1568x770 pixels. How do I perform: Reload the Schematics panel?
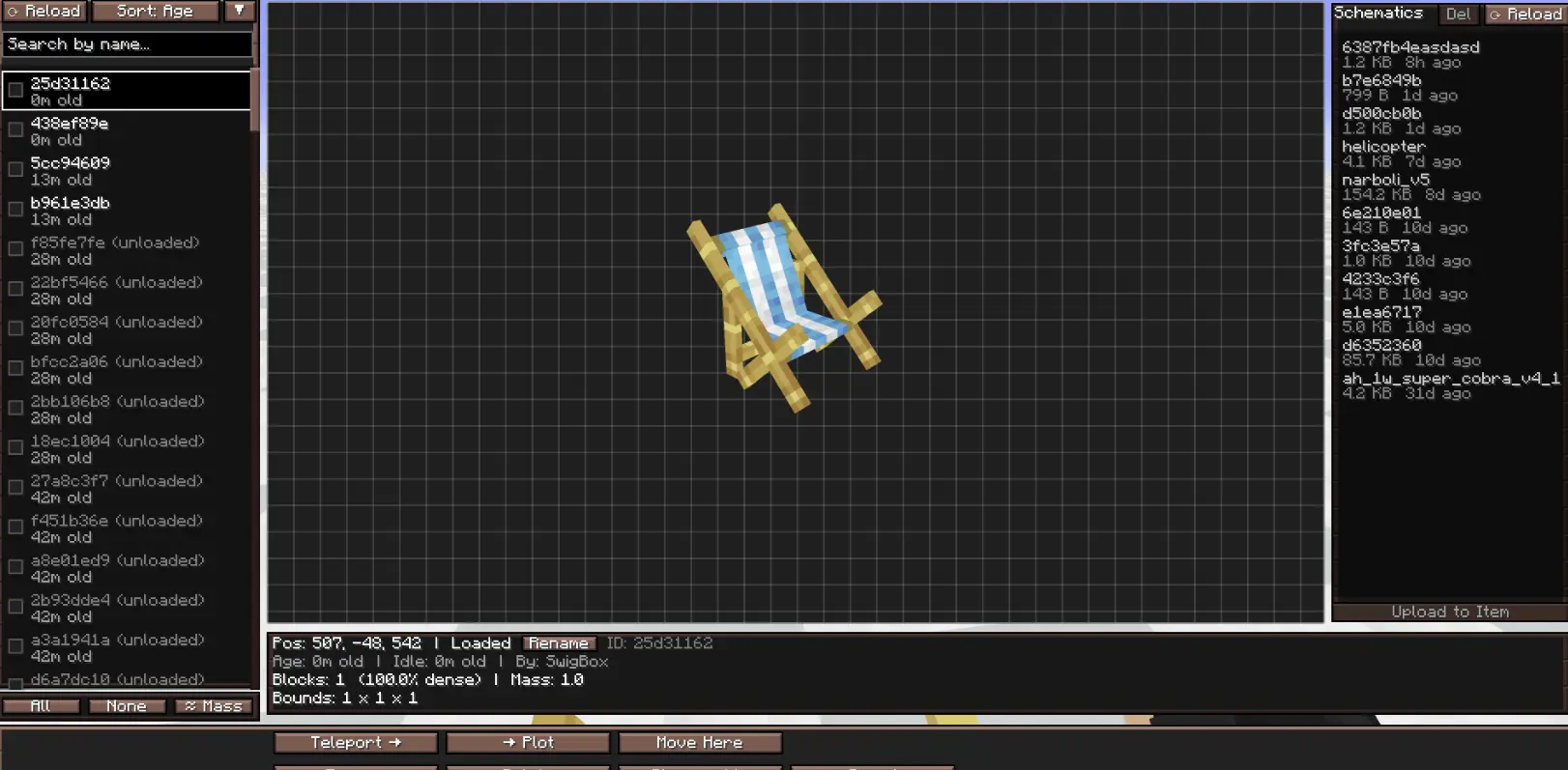pyautogui.click(x=1525, y=14)
